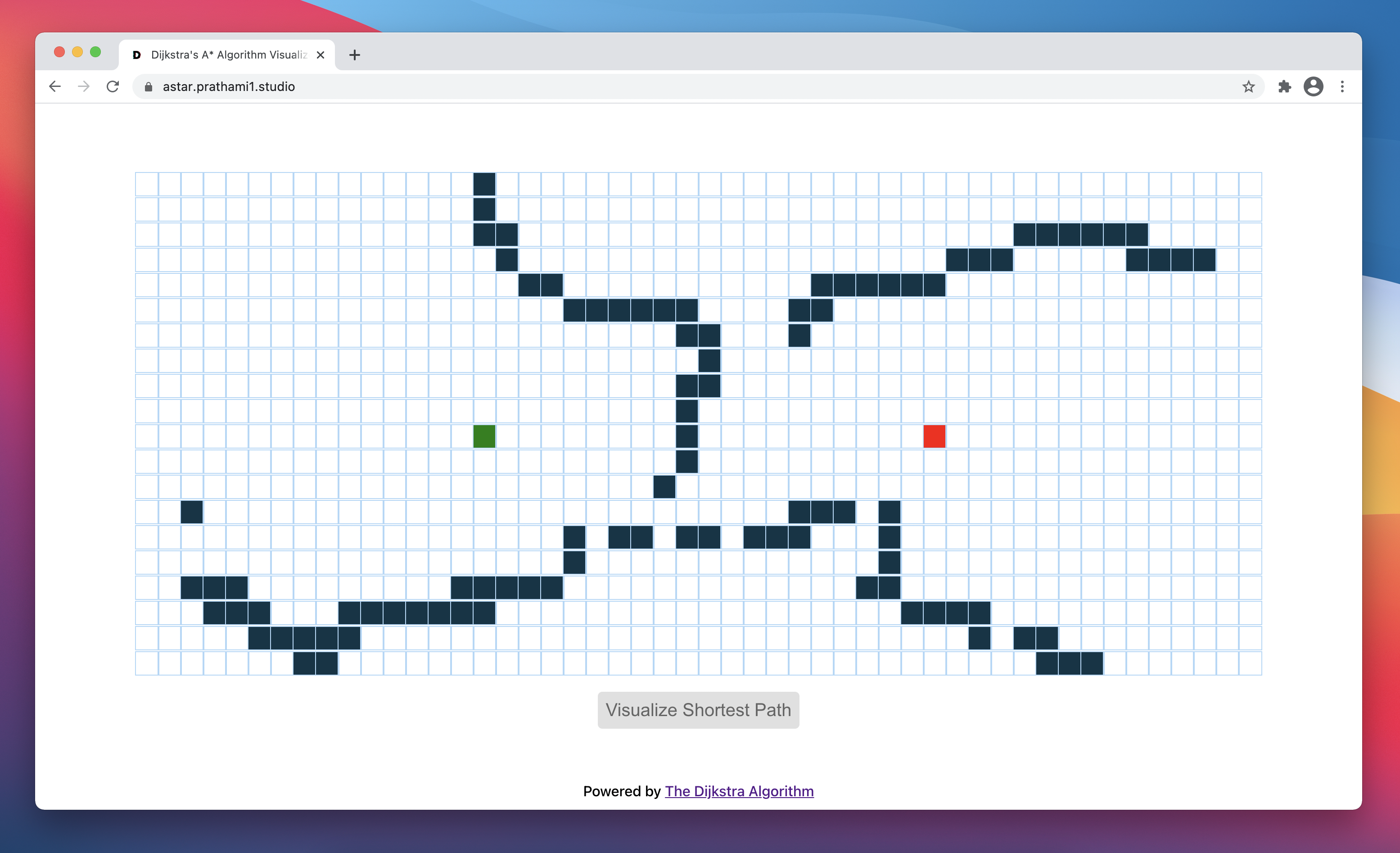
Task: Toggle the top-right corner grid cell
Action: coord(1250,184)
